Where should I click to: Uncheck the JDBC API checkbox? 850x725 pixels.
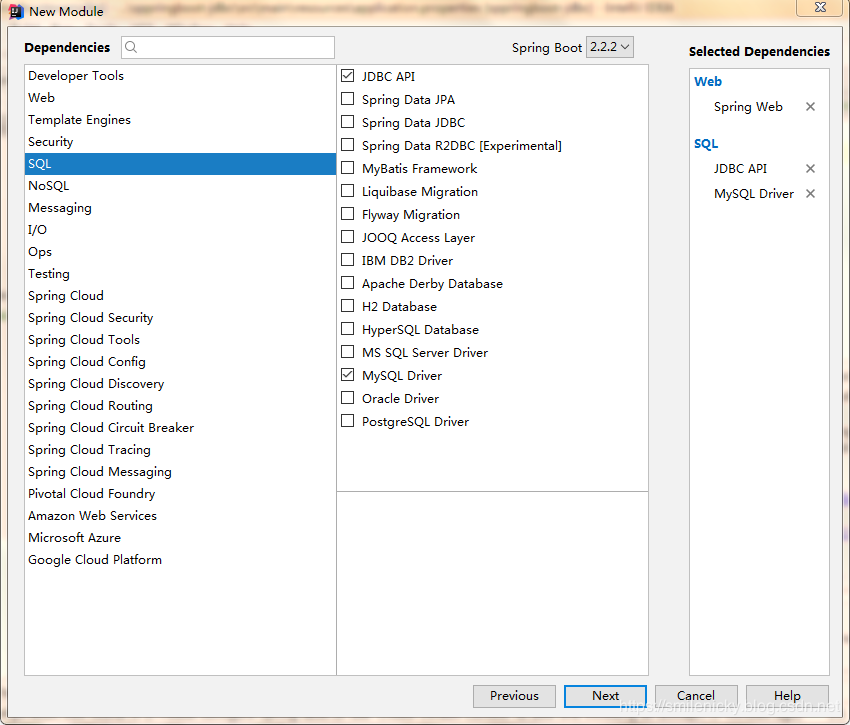click(x=347, y=76)
